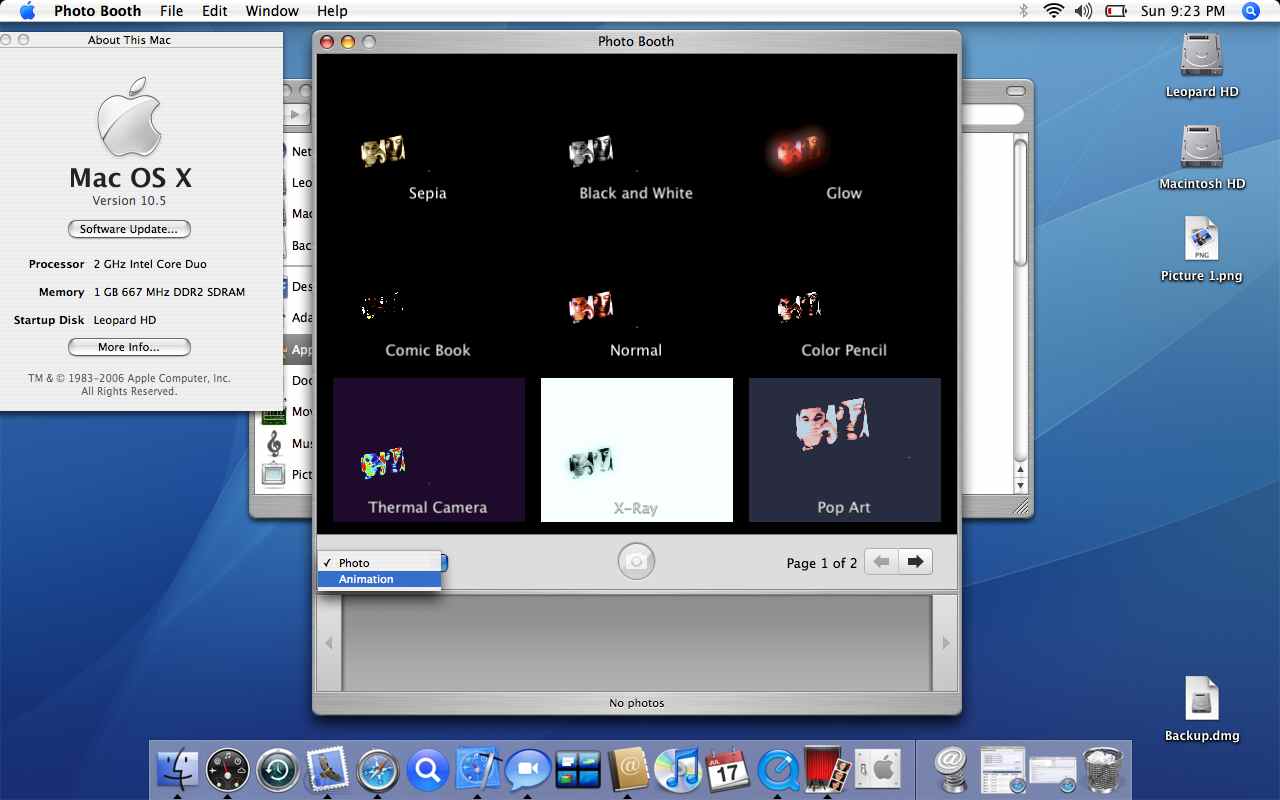The width and height of the screenshot is (1280, 800).
Task: Choose Photo from the mode popup
Action: pyautogui.click(x=379, y=563)
